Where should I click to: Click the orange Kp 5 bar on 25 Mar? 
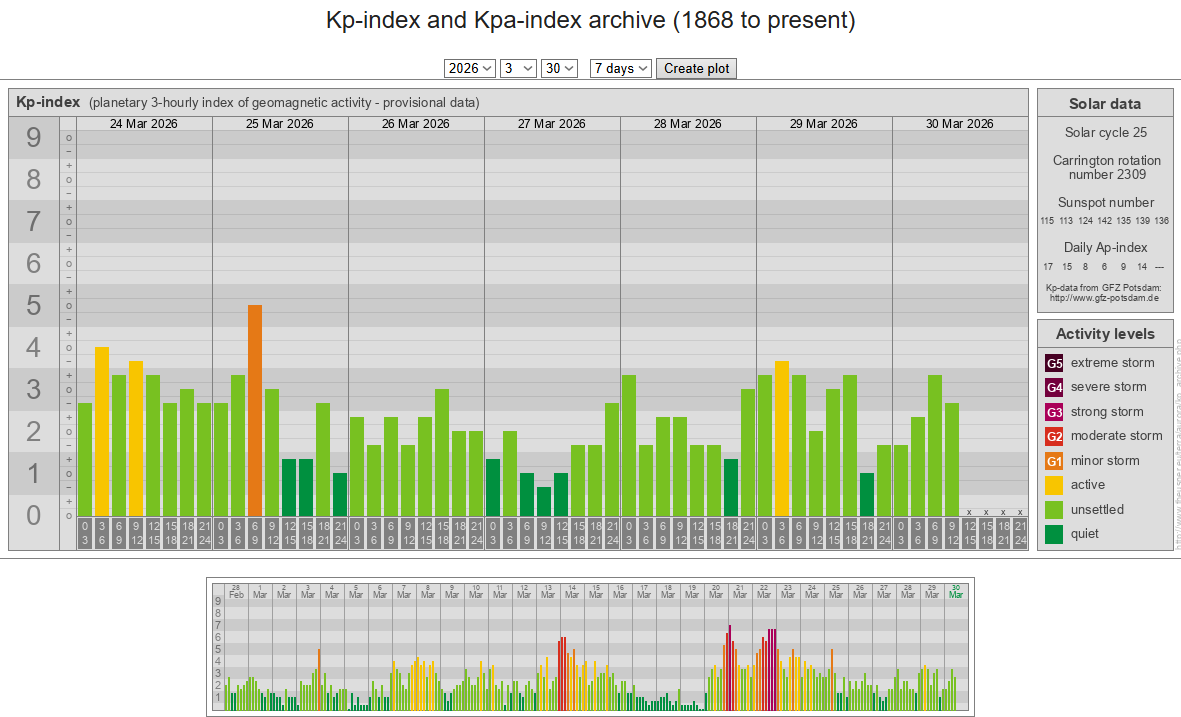click(255, 410)
